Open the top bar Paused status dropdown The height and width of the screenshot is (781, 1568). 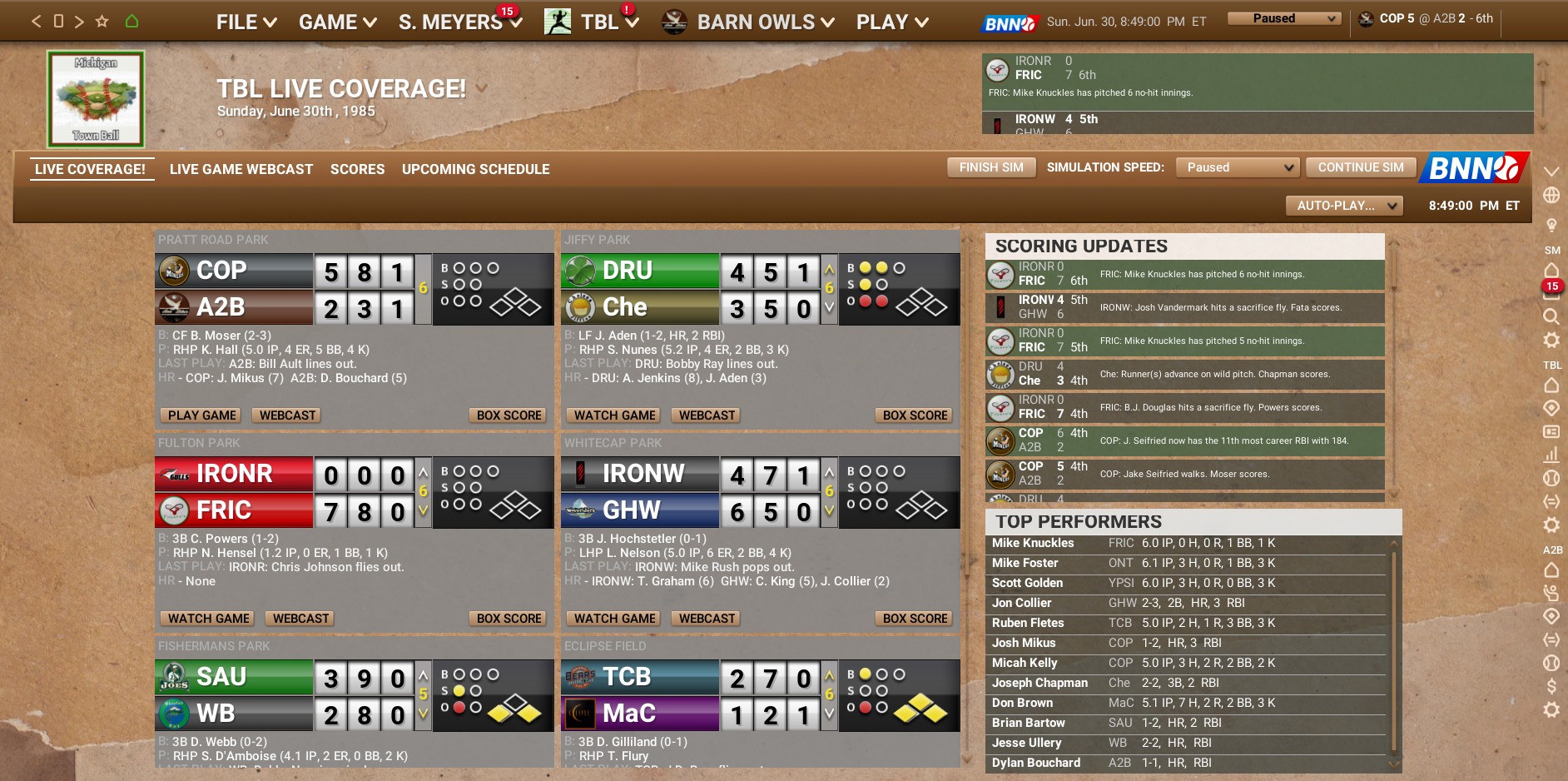point(1284,18)
